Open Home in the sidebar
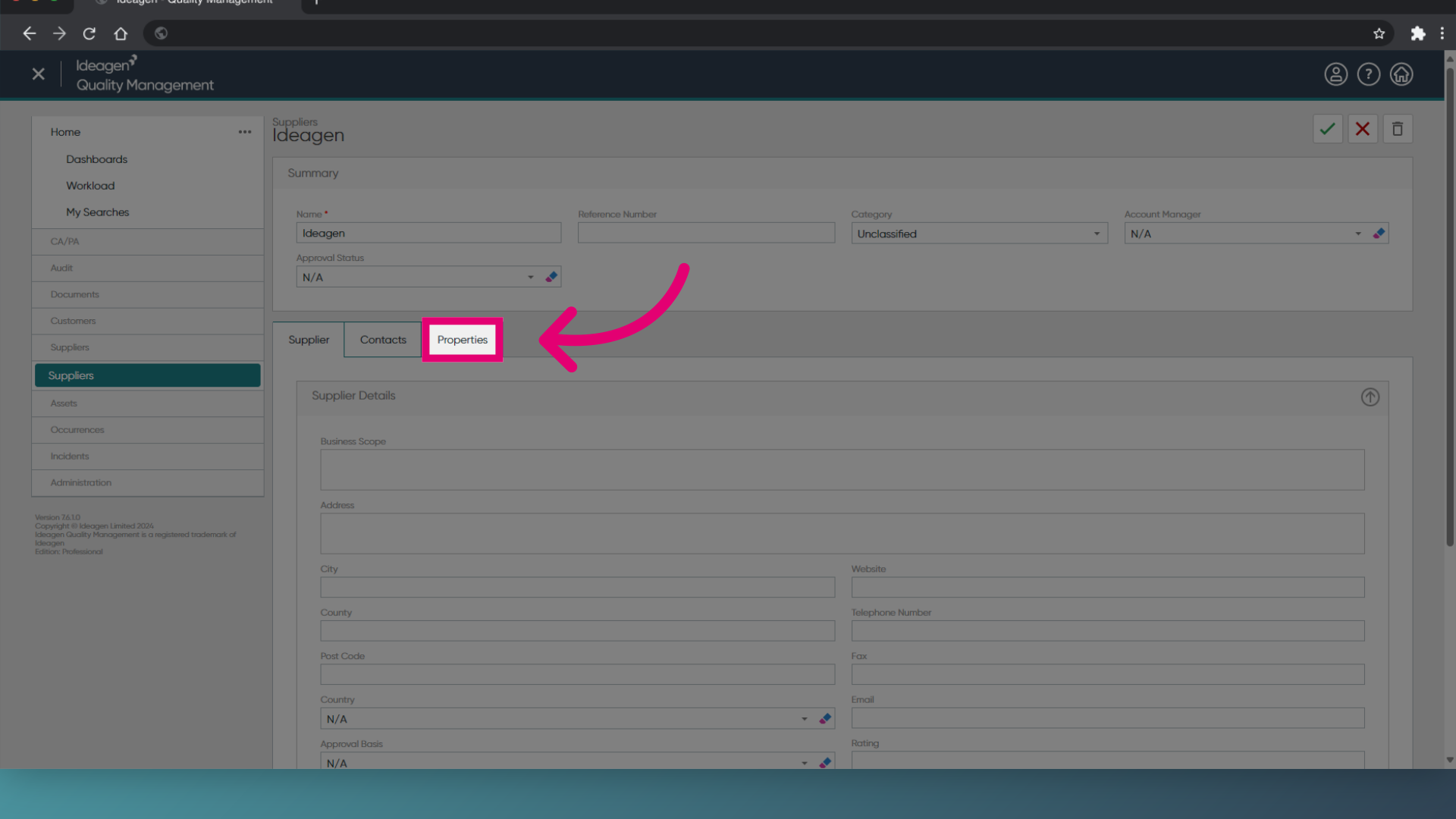The width and height of the screenshot is (1456, 819). coord(65,132)
